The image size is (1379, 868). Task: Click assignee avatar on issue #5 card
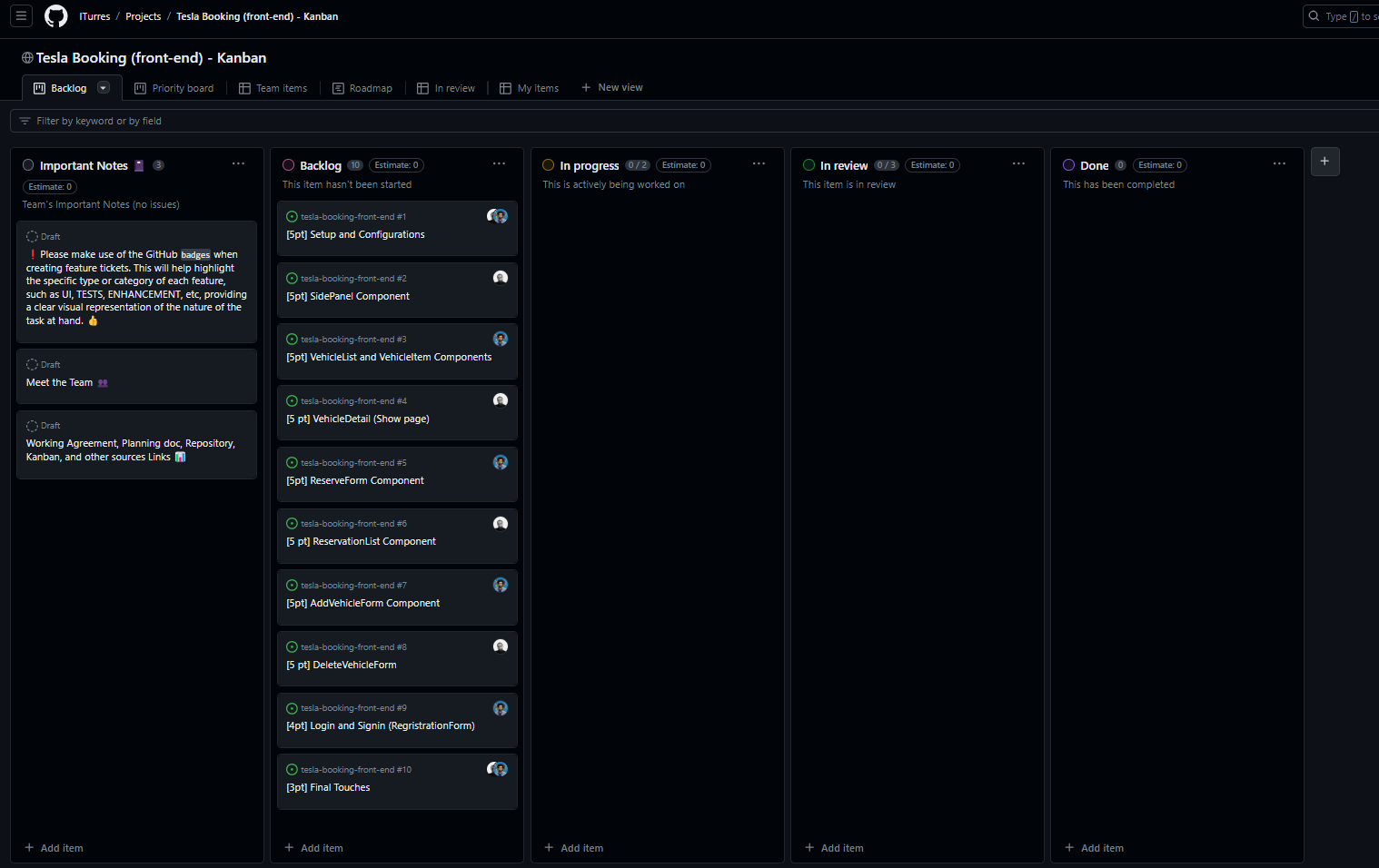501,462
